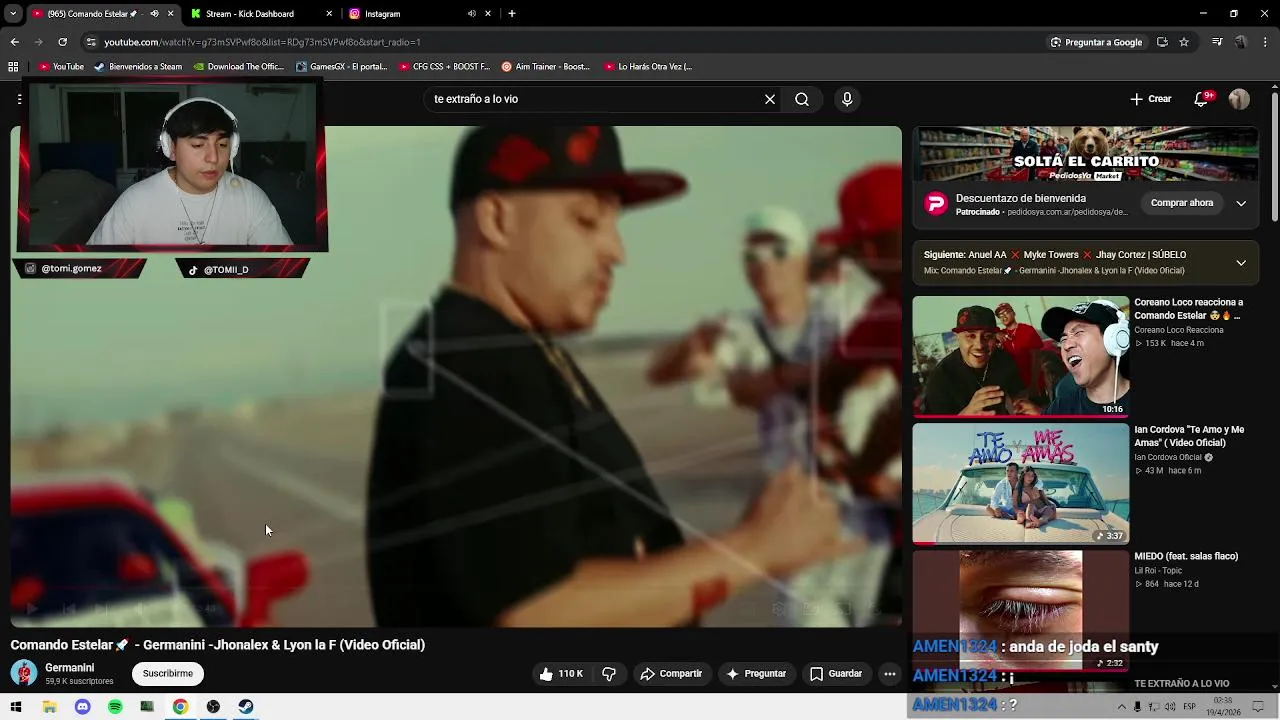Open Chrome three-dot menu
Screen dimensions: 1280x720
pyautogui.click(x=1266, y=42)
